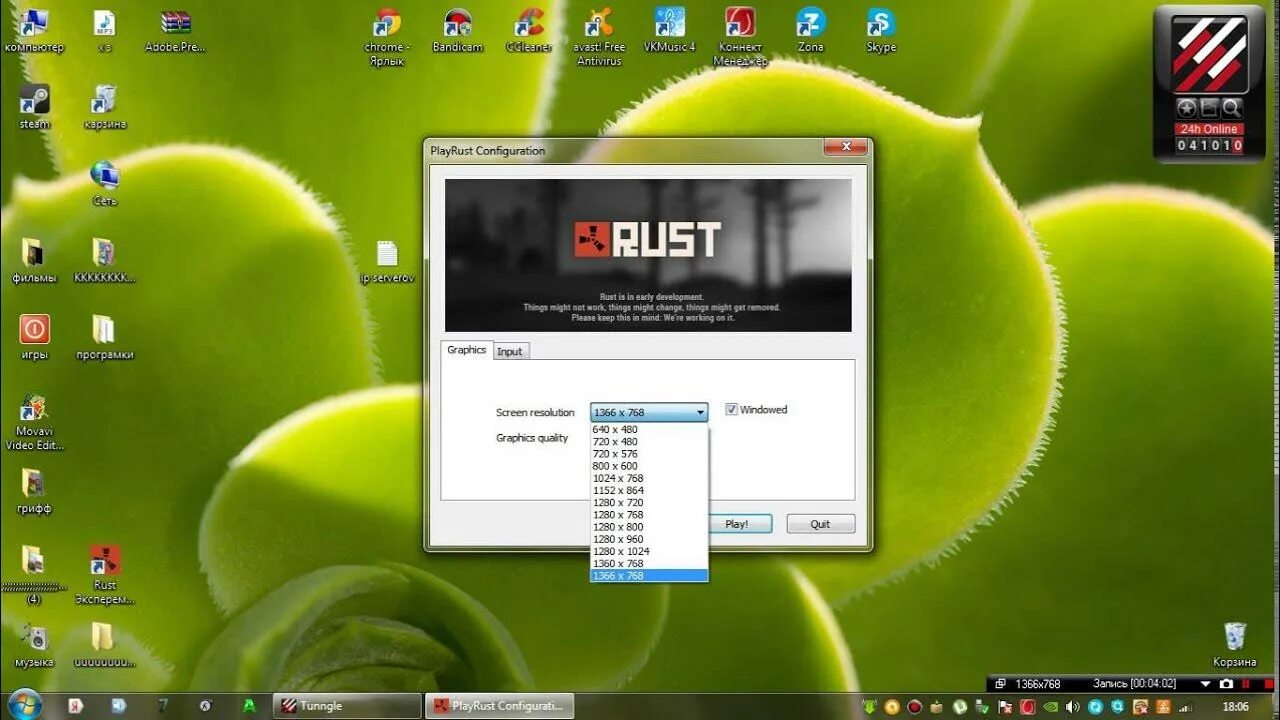
Task: Click the camera snapshot icon in the recorder bar
Action: [x=1227, y=684]
